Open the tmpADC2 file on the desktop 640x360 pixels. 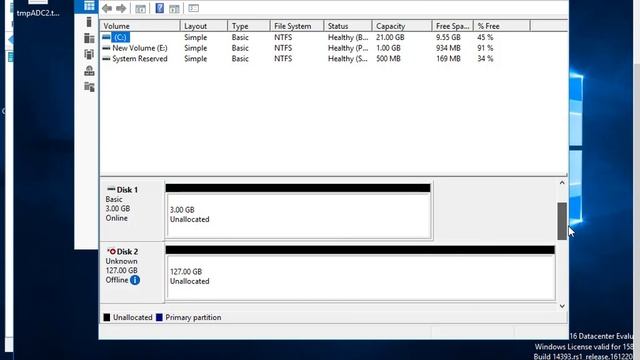coord(38,9)
